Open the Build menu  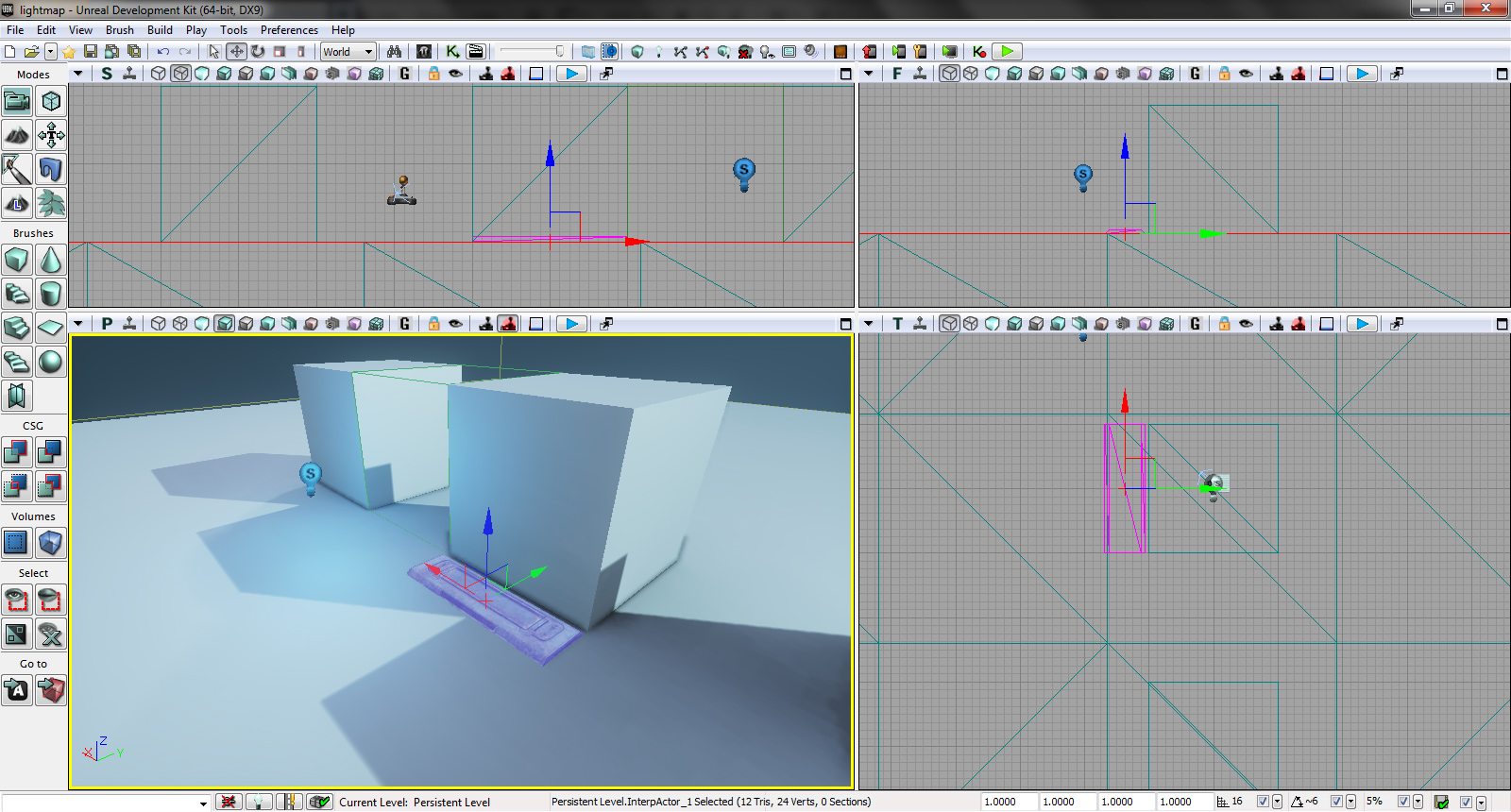pyautogui.click(x=160, y=30)
